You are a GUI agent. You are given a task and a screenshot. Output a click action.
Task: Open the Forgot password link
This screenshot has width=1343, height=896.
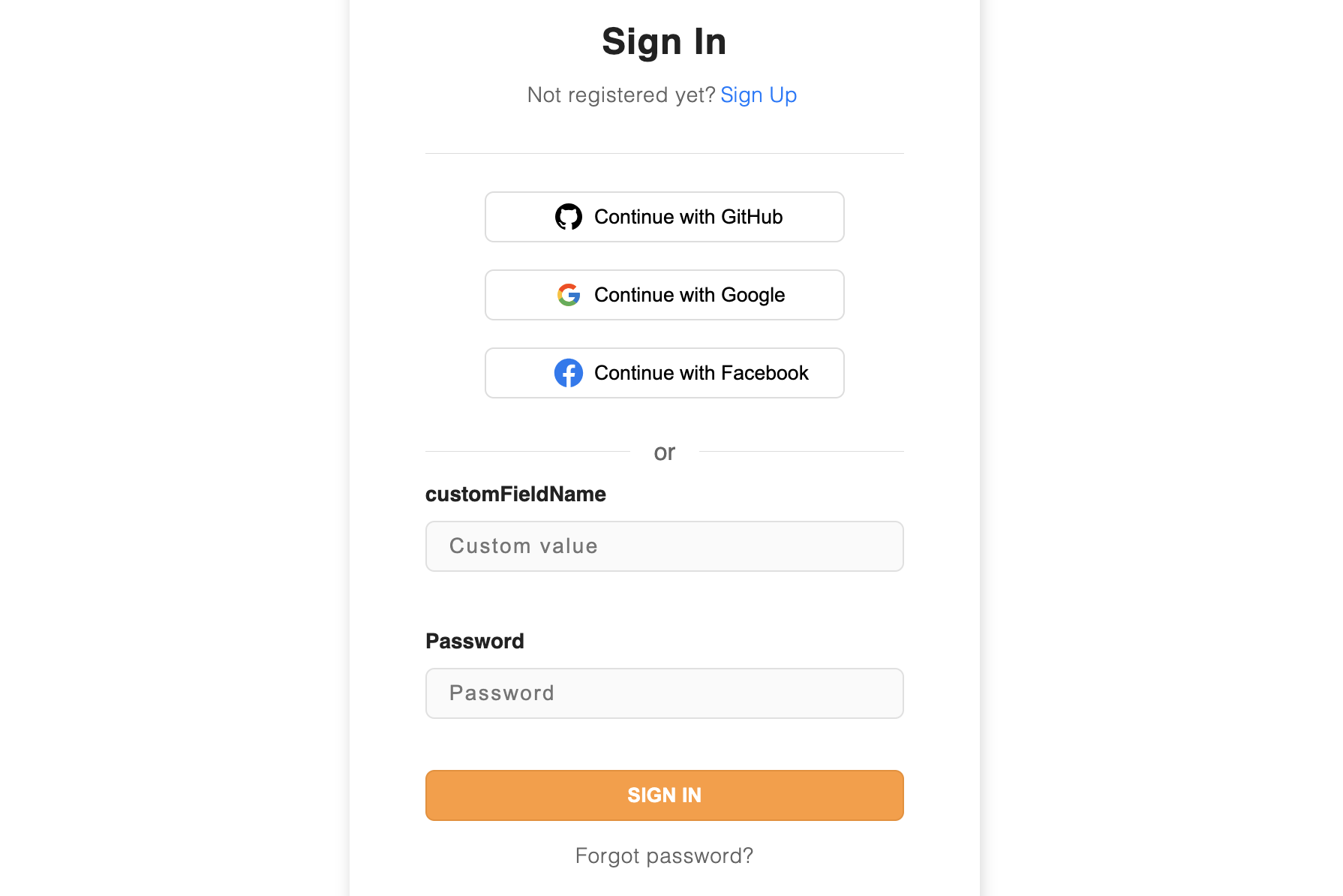(664, 855)
